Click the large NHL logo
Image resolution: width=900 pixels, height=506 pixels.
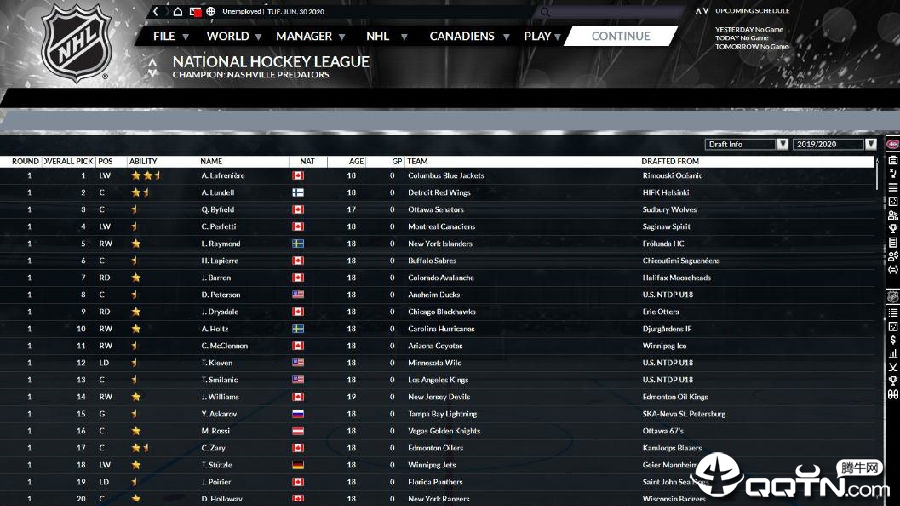(76, 43)
